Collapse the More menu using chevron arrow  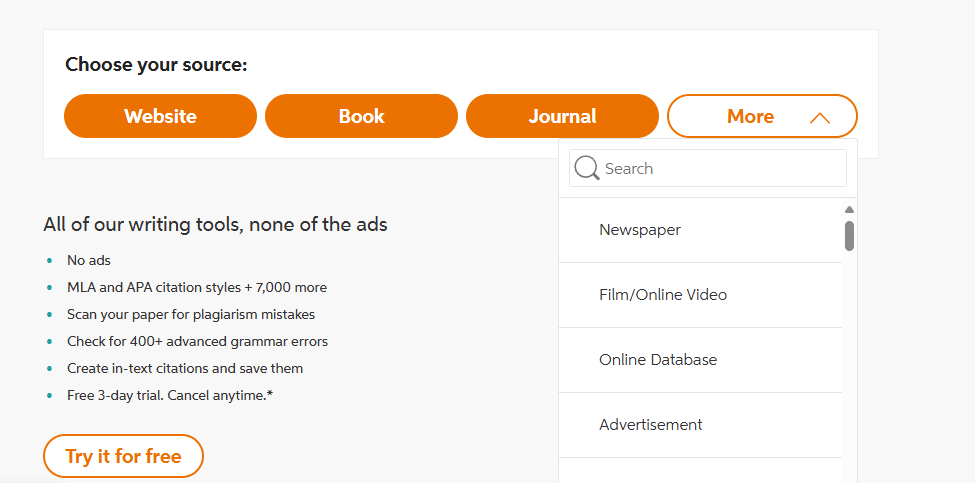[x=819, y=118]
